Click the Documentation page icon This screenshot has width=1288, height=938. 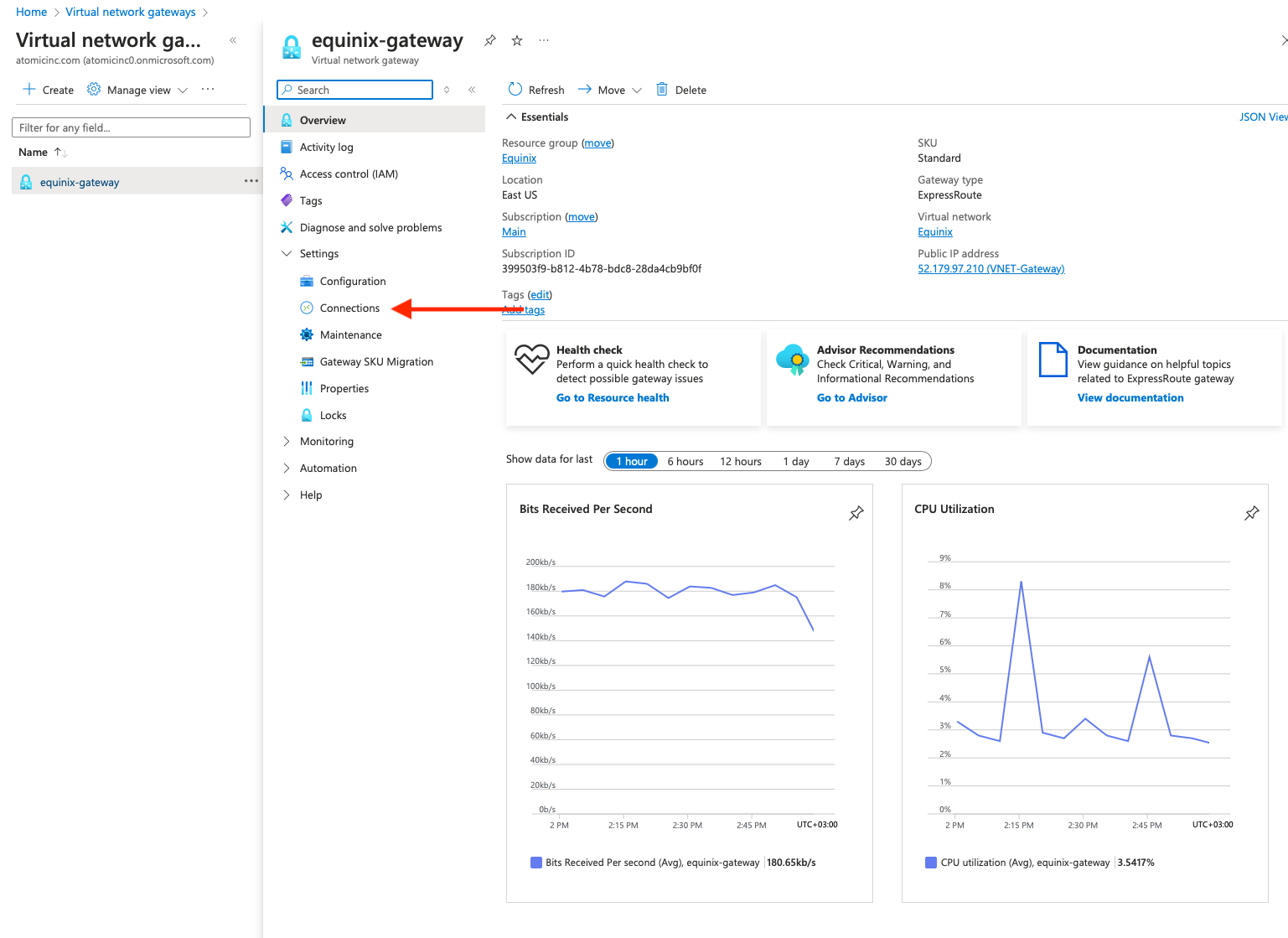(1053, 360)
